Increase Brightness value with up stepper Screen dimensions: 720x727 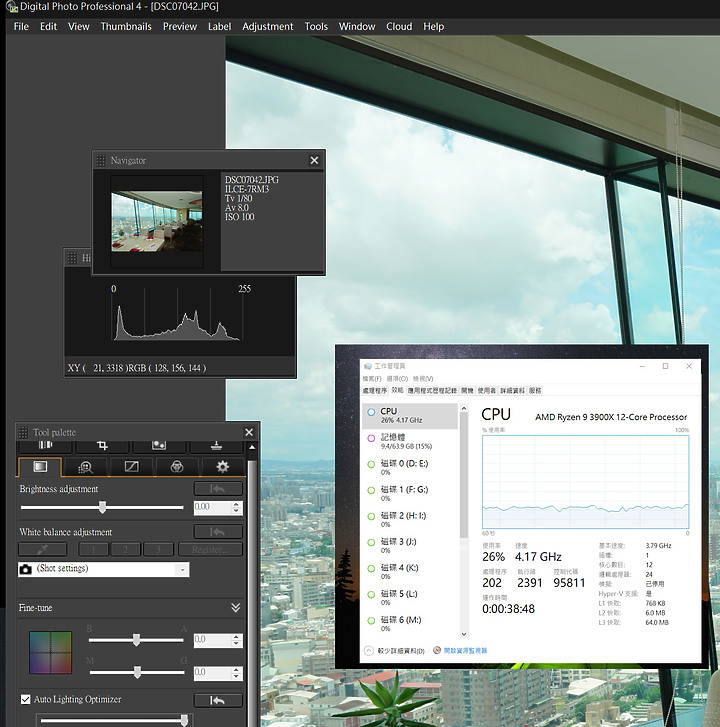coord(236,504)
